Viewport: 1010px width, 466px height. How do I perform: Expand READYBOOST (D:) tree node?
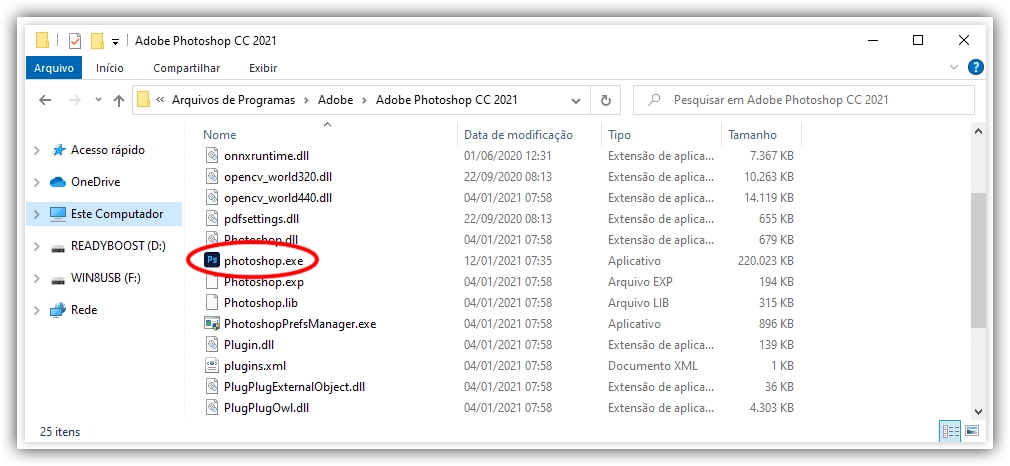point(37,247)
